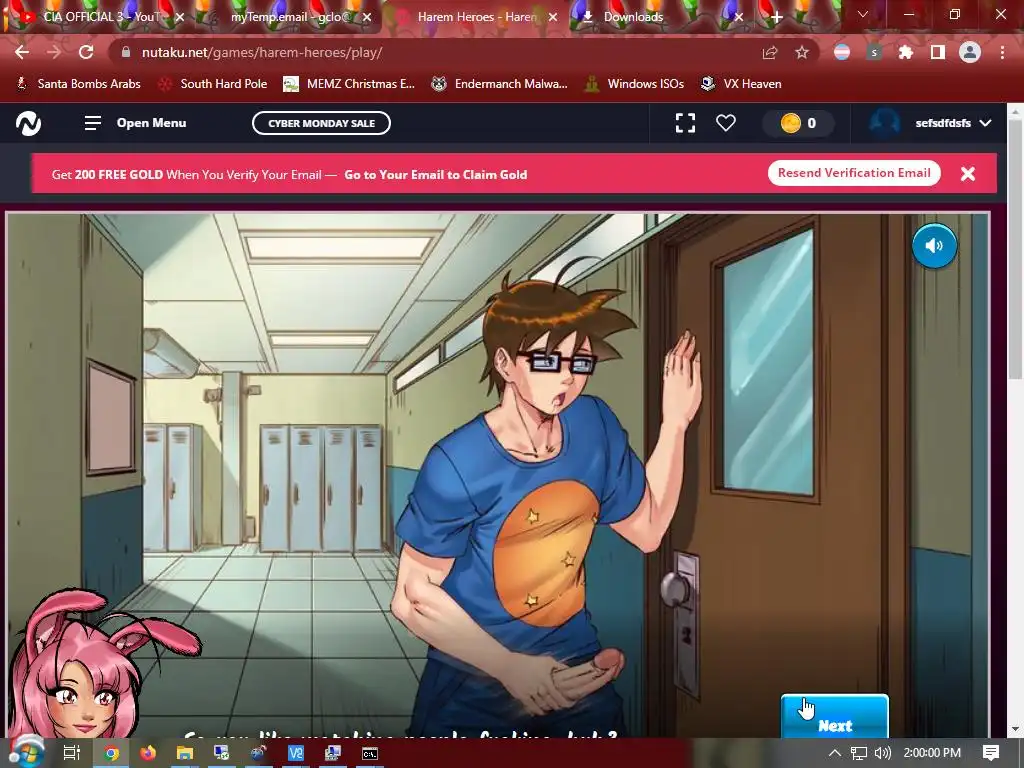Click the Share page icon in address bar
This screenshot has height=768, width=1024.
pyautogui.click(x=770, y=52)
